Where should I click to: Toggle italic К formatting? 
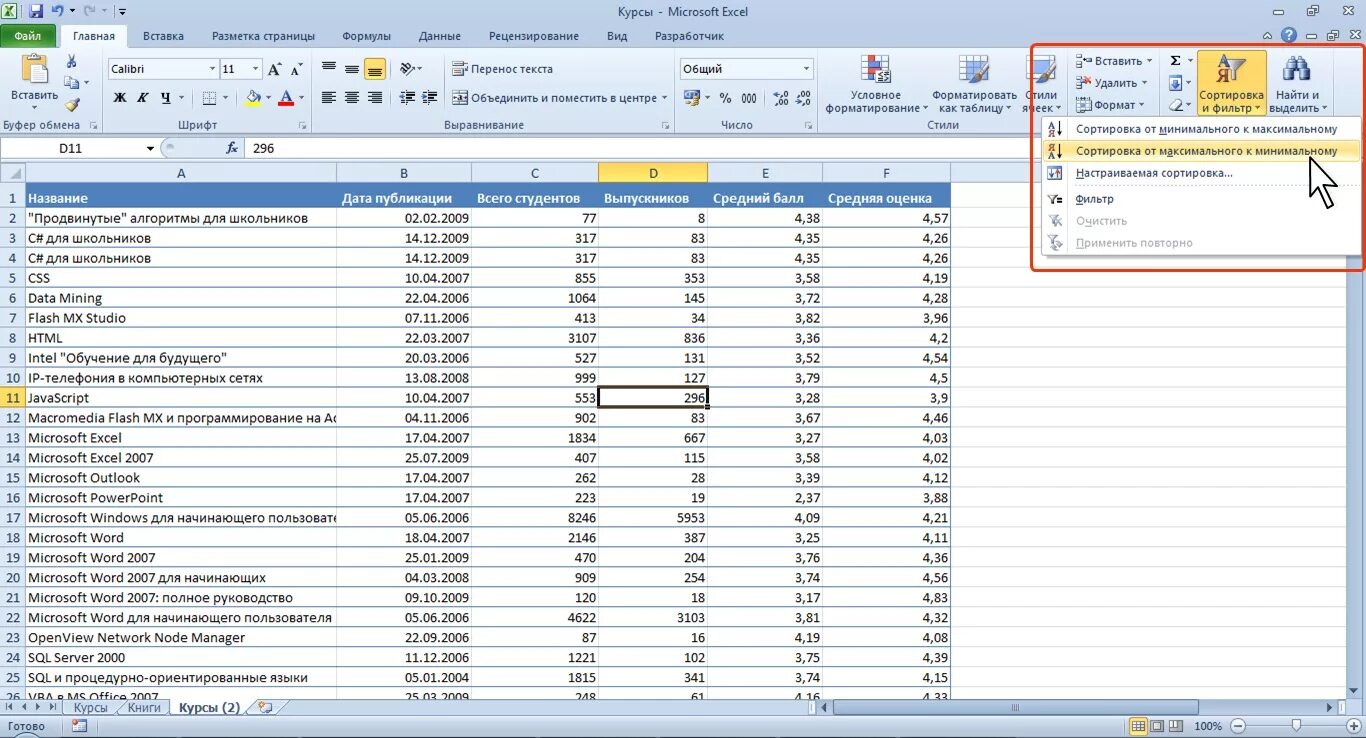coord(143,98)
